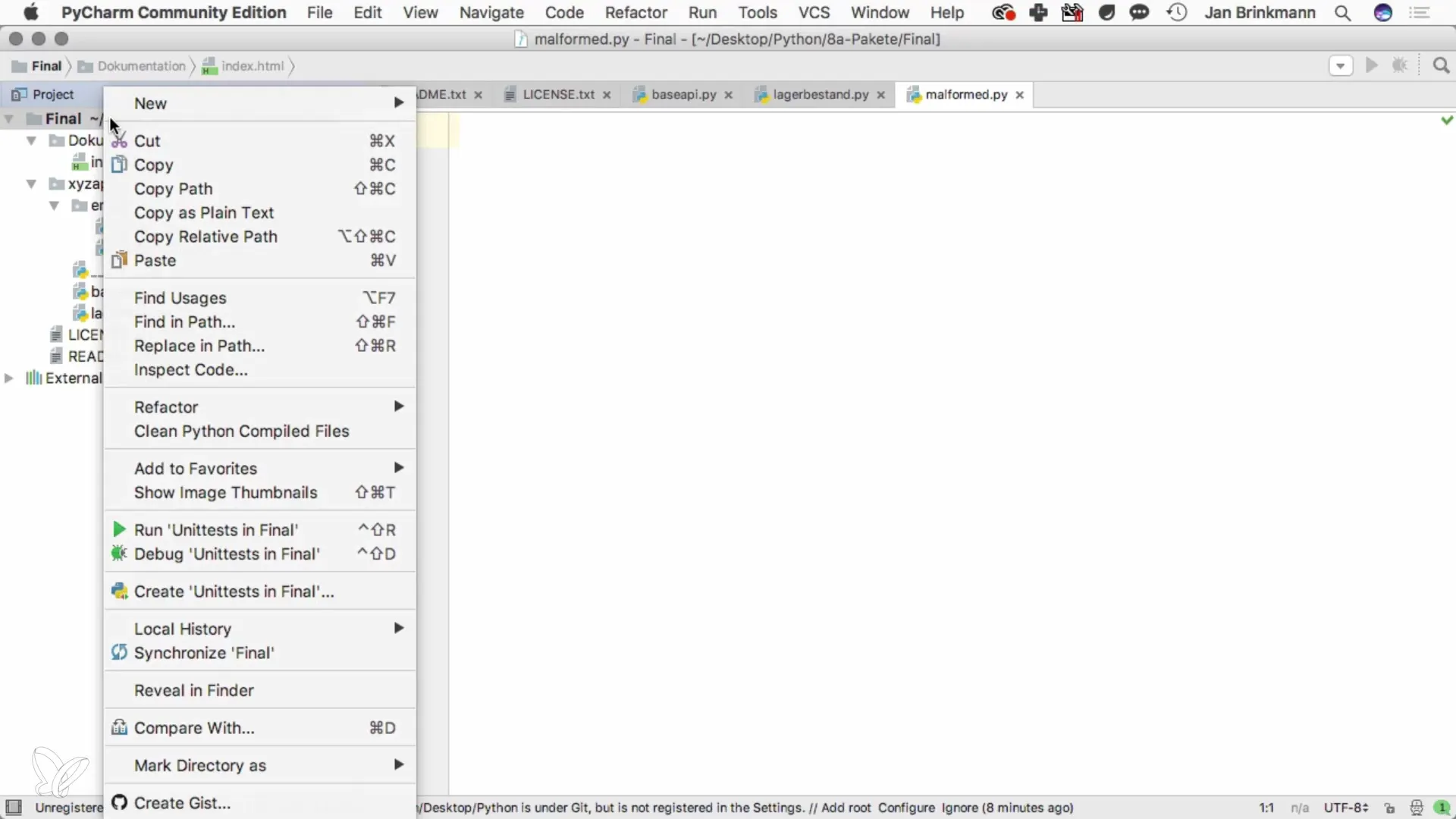The height and width of the screenshot is (819, 1456).
Task: Switch to the LICENSE.txt tab
Action: coord(558,95)
